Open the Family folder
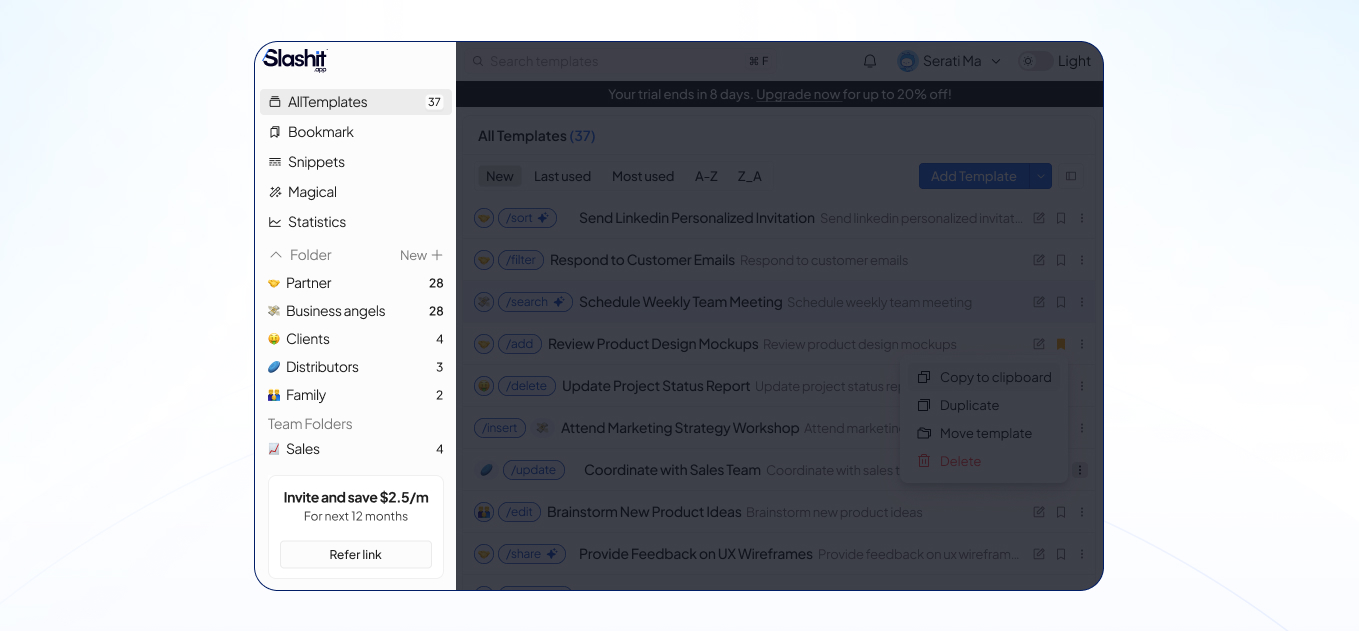Screen dimensions: 1359x631 pyautogui.click(x=356, y=395)
